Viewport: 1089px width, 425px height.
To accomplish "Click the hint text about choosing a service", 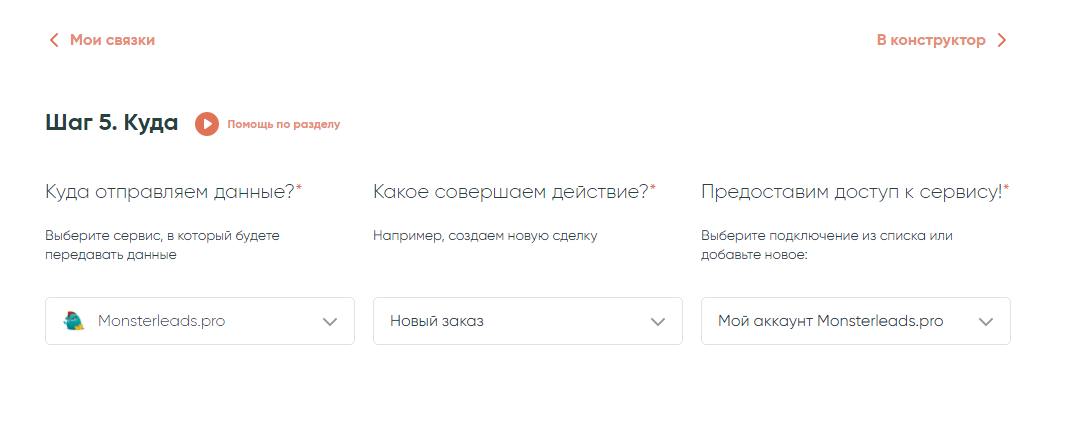I will pos(162,245).
